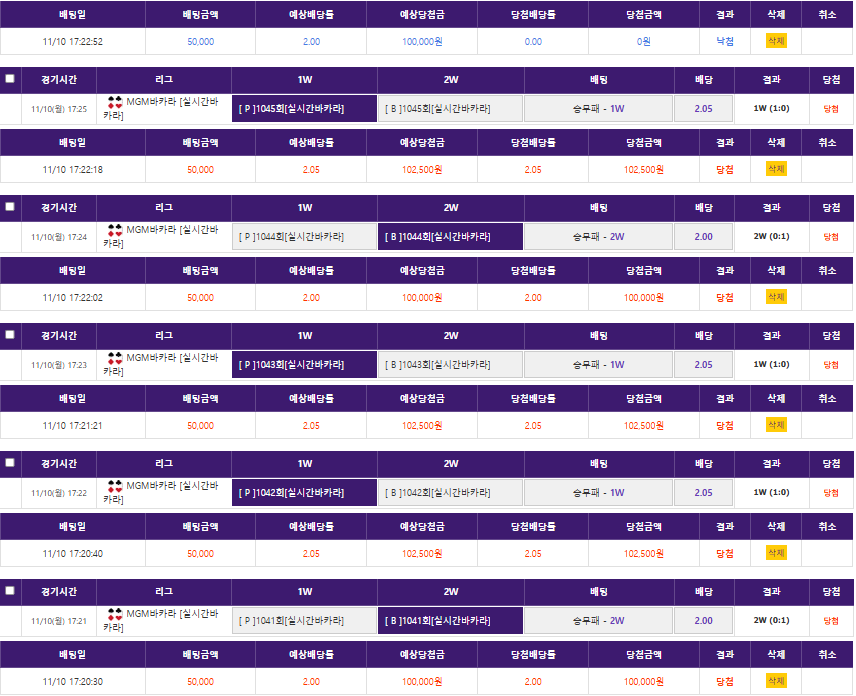Tick the checkbox above the round 1044 game
The image size is (856, 696).
click(10, 207)
